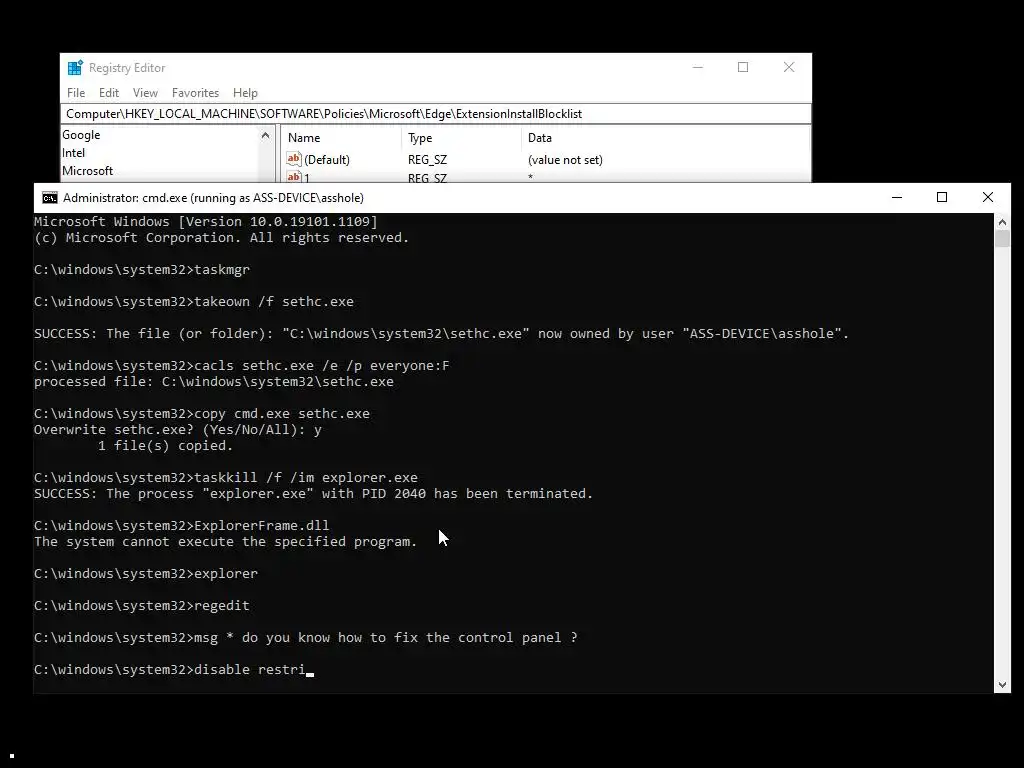Click the '1 file(s) copied.' output line
This screenshot has width=1024, height=768.
click(165, 445)
